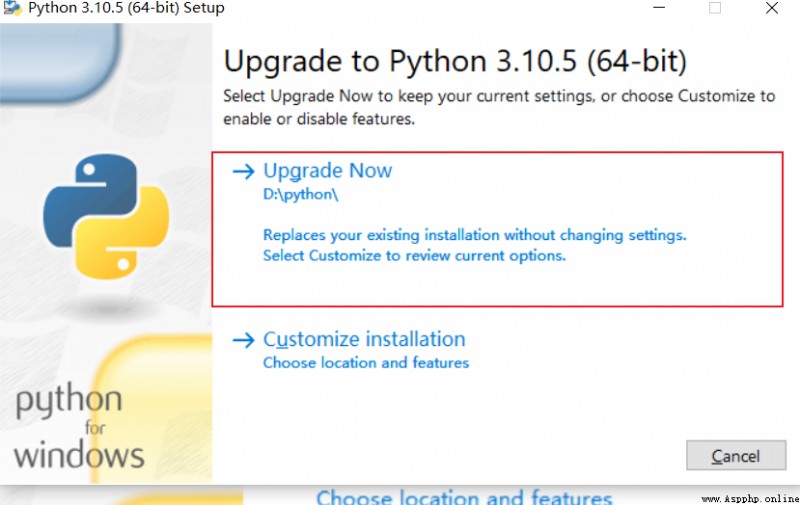This screenshot has width=800, height=505.
Task: Cancel the Python setup
Action: pyautogui.click(x=736, y=455)
